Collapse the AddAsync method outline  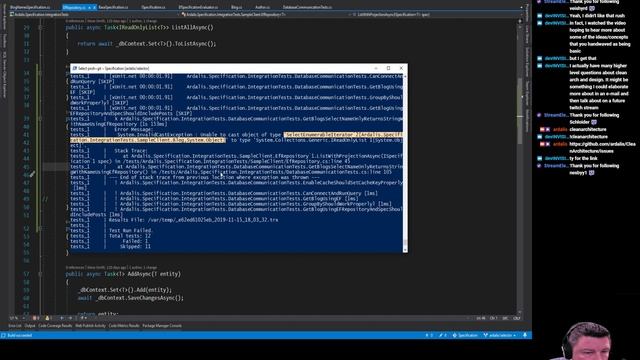[x=40, y=274]
